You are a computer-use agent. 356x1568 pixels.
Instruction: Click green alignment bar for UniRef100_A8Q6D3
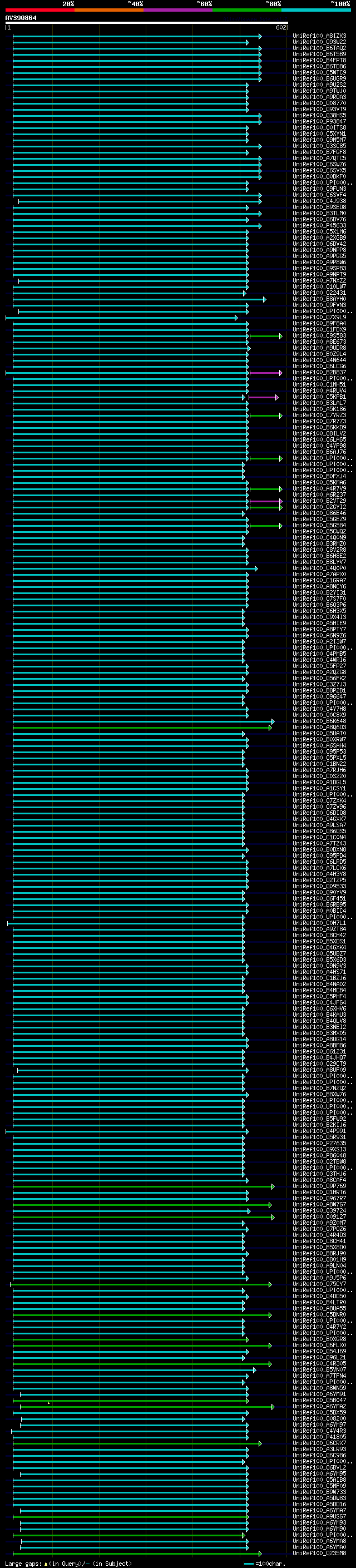(x=142, y=728)
